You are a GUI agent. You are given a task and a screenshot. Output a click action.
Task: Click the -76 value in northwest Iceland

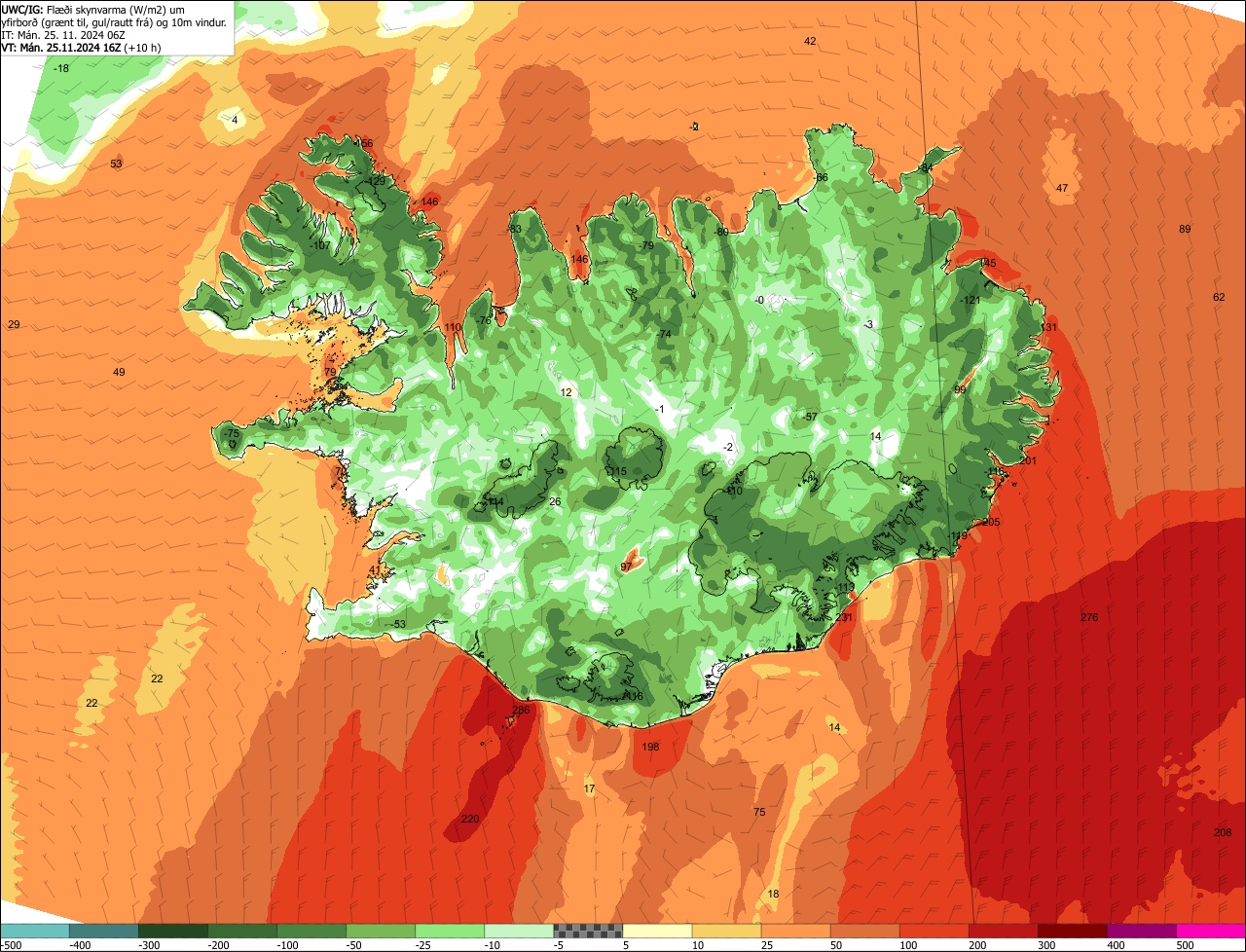point(484,320)
